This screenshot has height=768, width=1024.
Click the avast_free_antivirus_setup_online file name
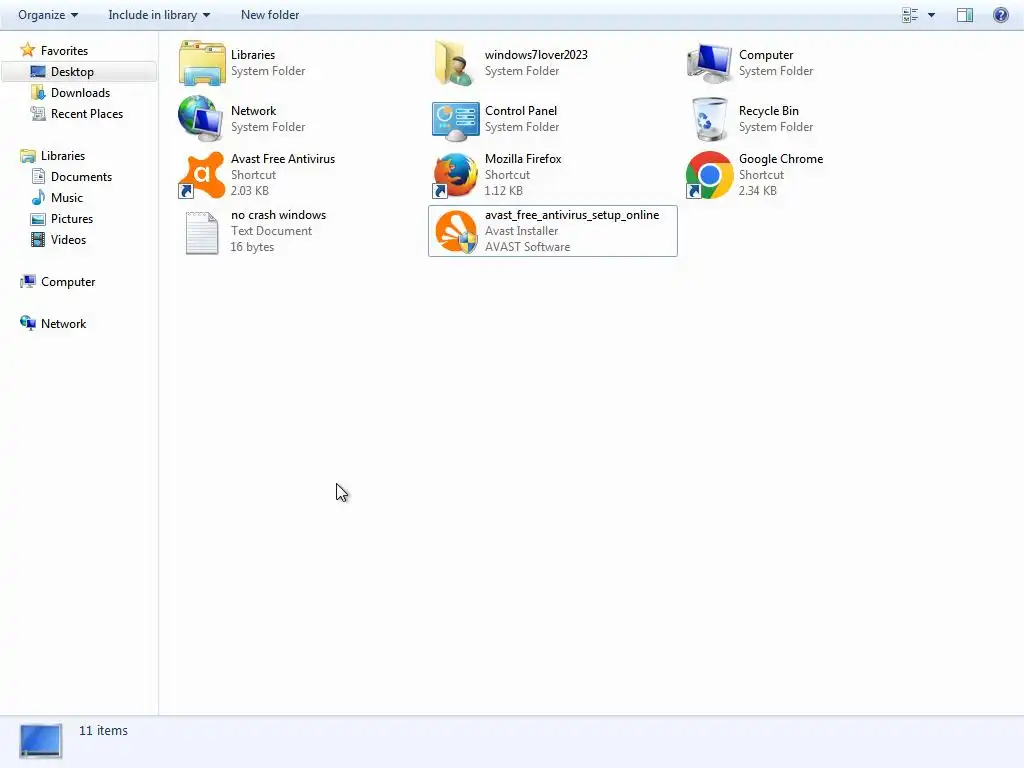tap(572, 215)
